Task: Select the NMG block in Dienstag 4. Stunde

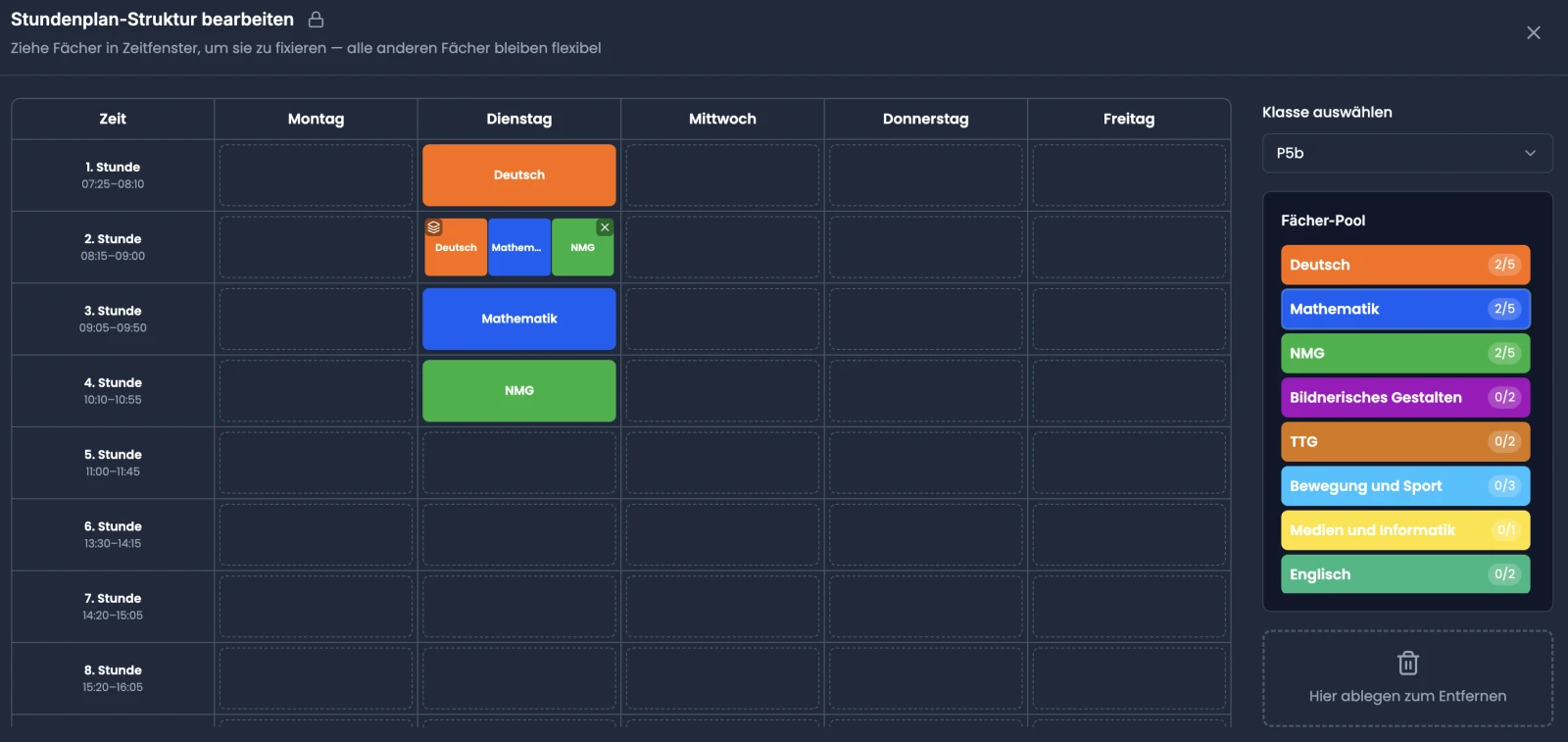Action: [519, 391]
